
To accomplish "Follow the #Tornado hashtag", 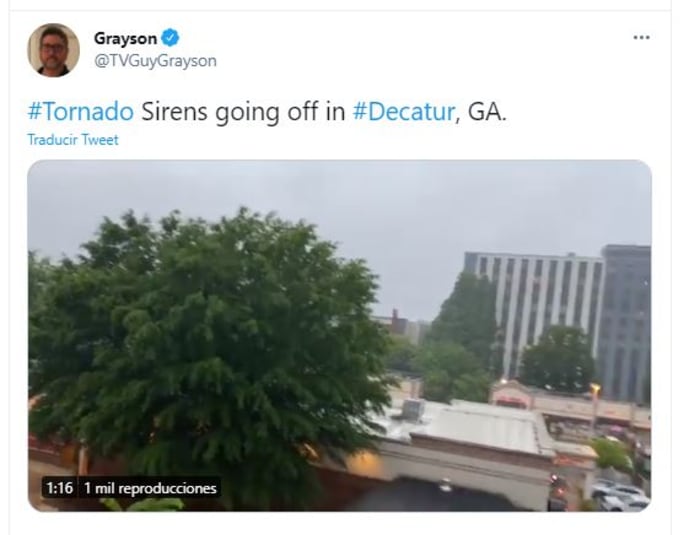I will [x=80, y=111].
